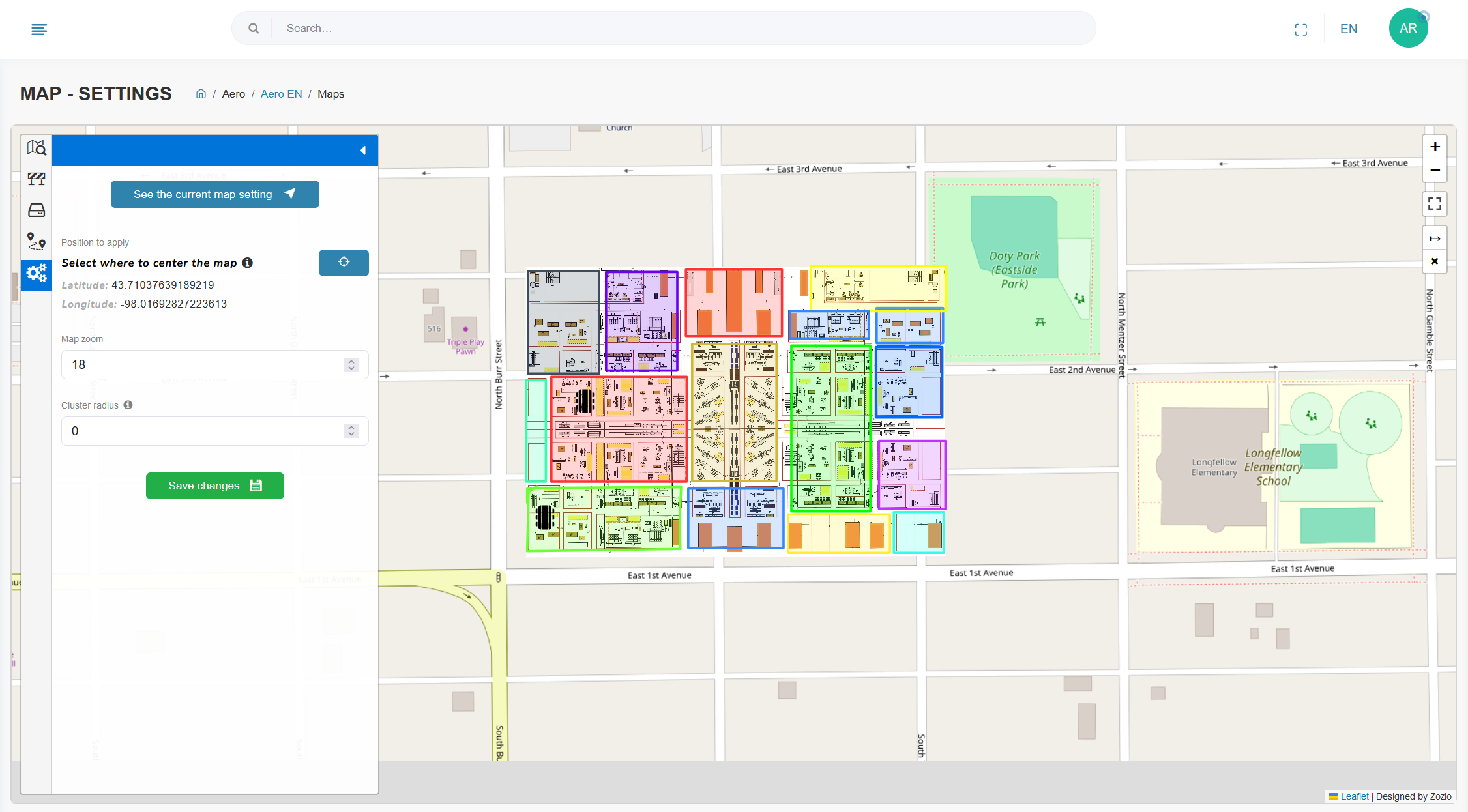This screenshot has height=812, width=1468.
Task: Toggle browser fullscreen icon in header
Action: point(1301,29)
